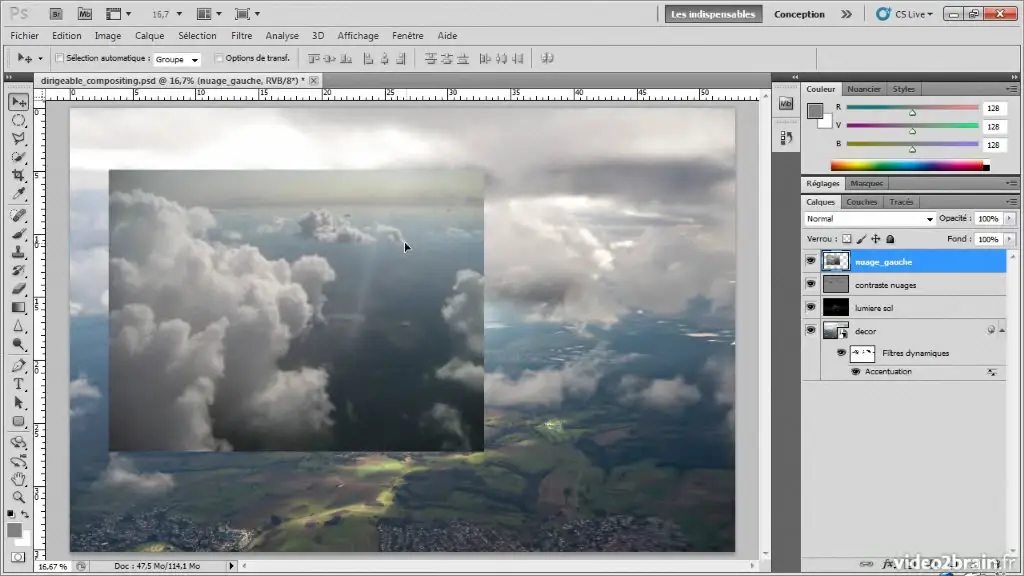Hide the contraste nuages layer
1024x576 pixels.
810,285
